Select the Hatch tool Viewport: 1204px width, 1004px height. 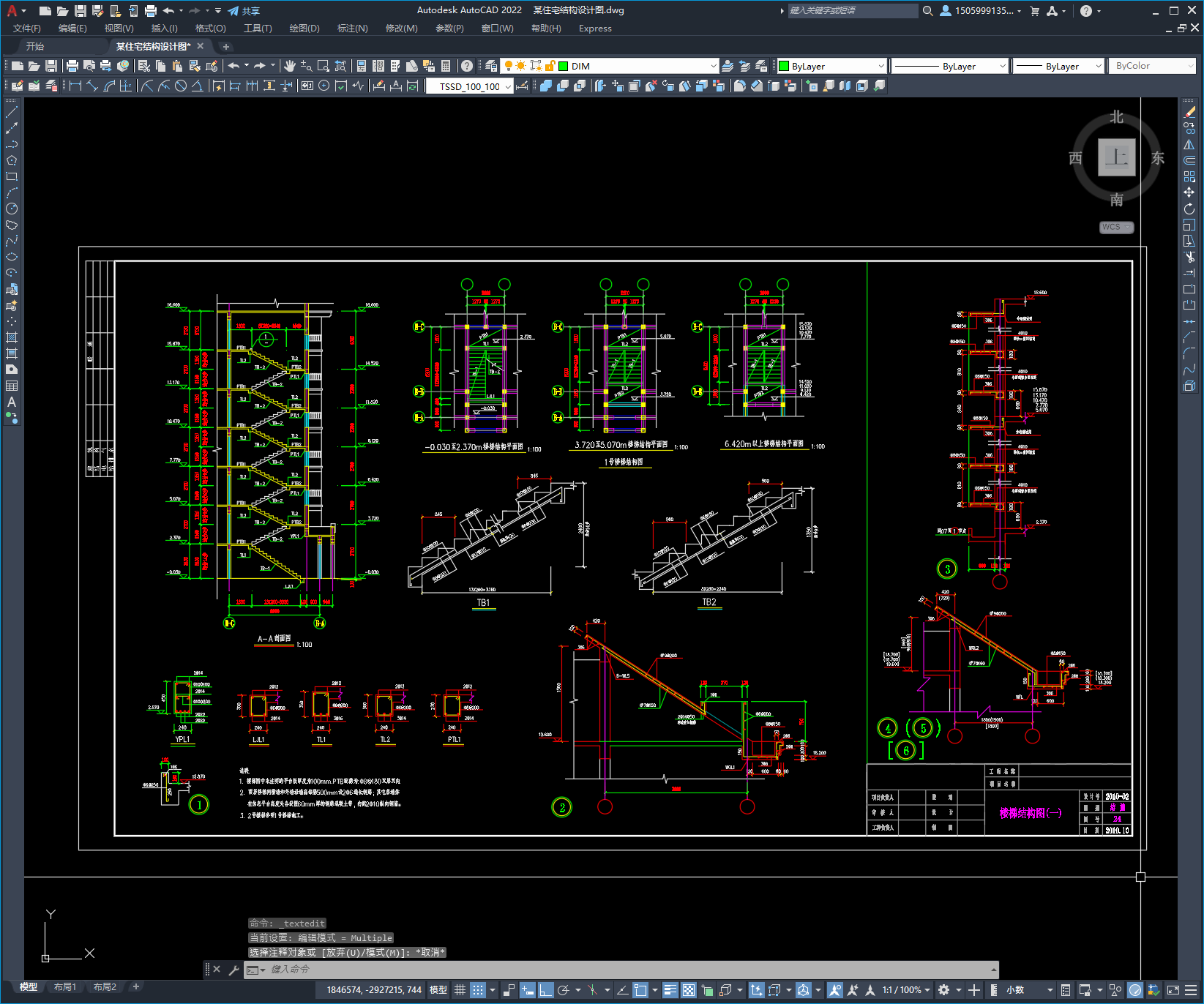[x=12, y=337]
